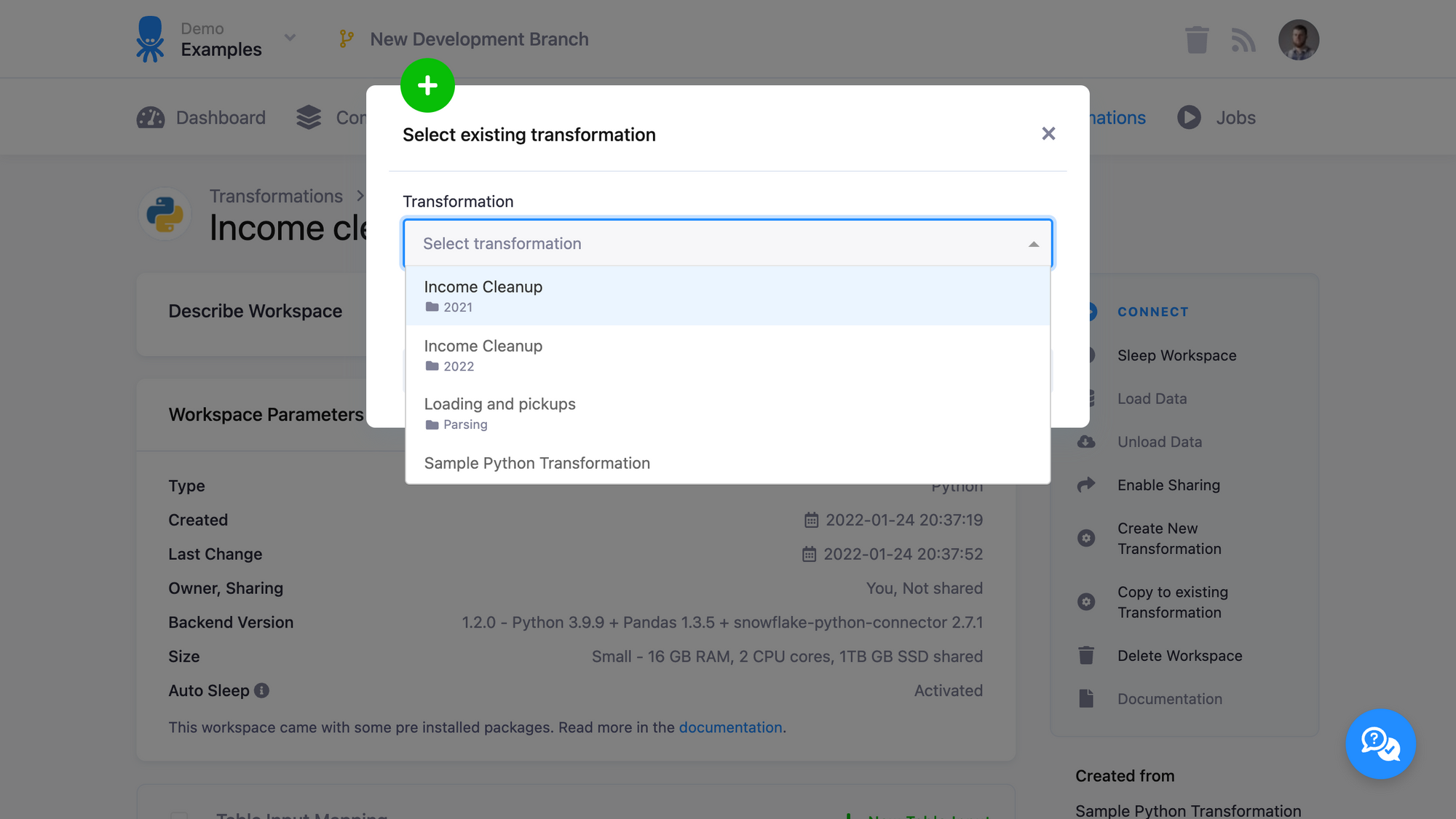Open the Jobs tab

(1233, 117)
